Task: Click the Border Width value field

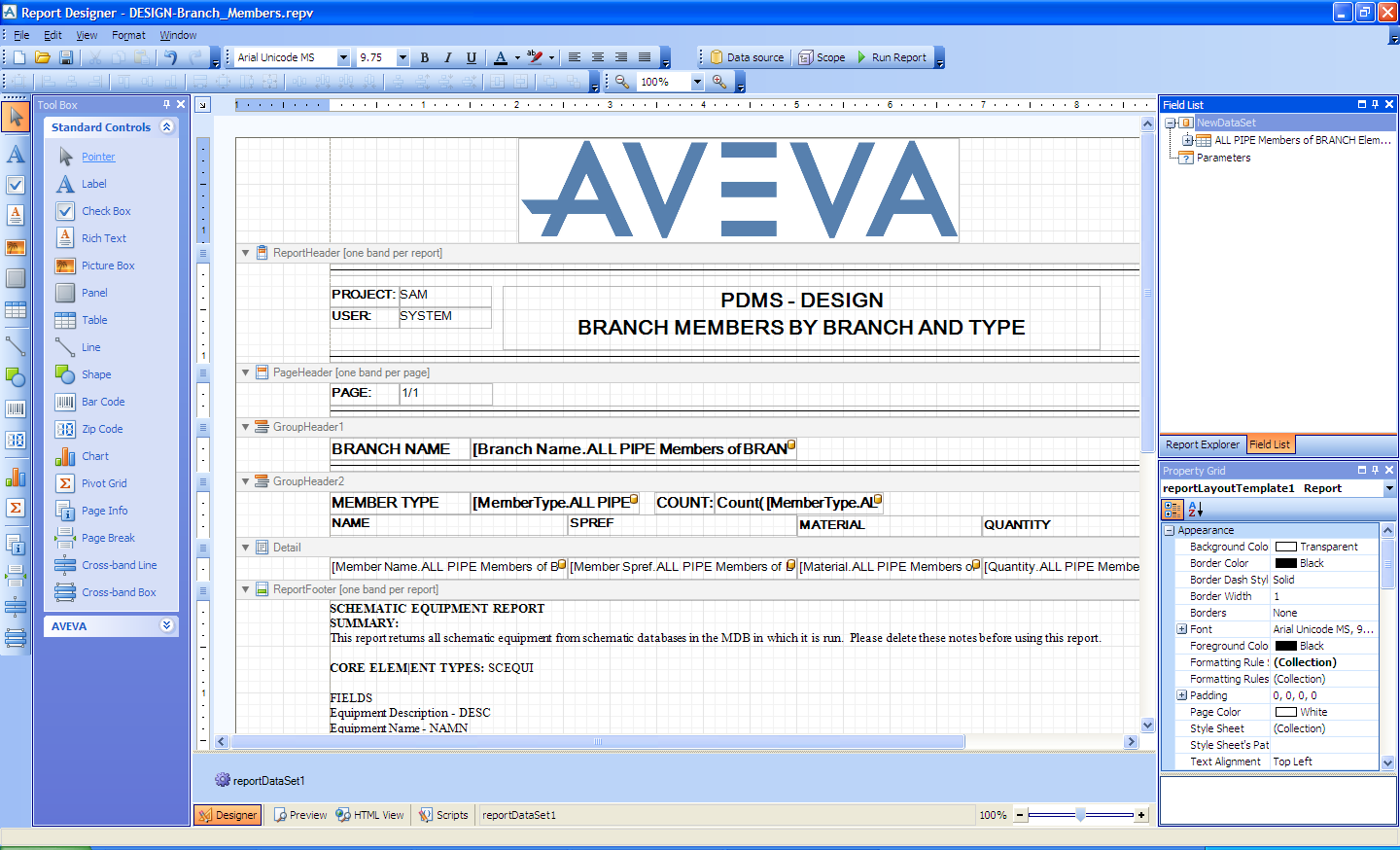Action: pos(1324,596)
